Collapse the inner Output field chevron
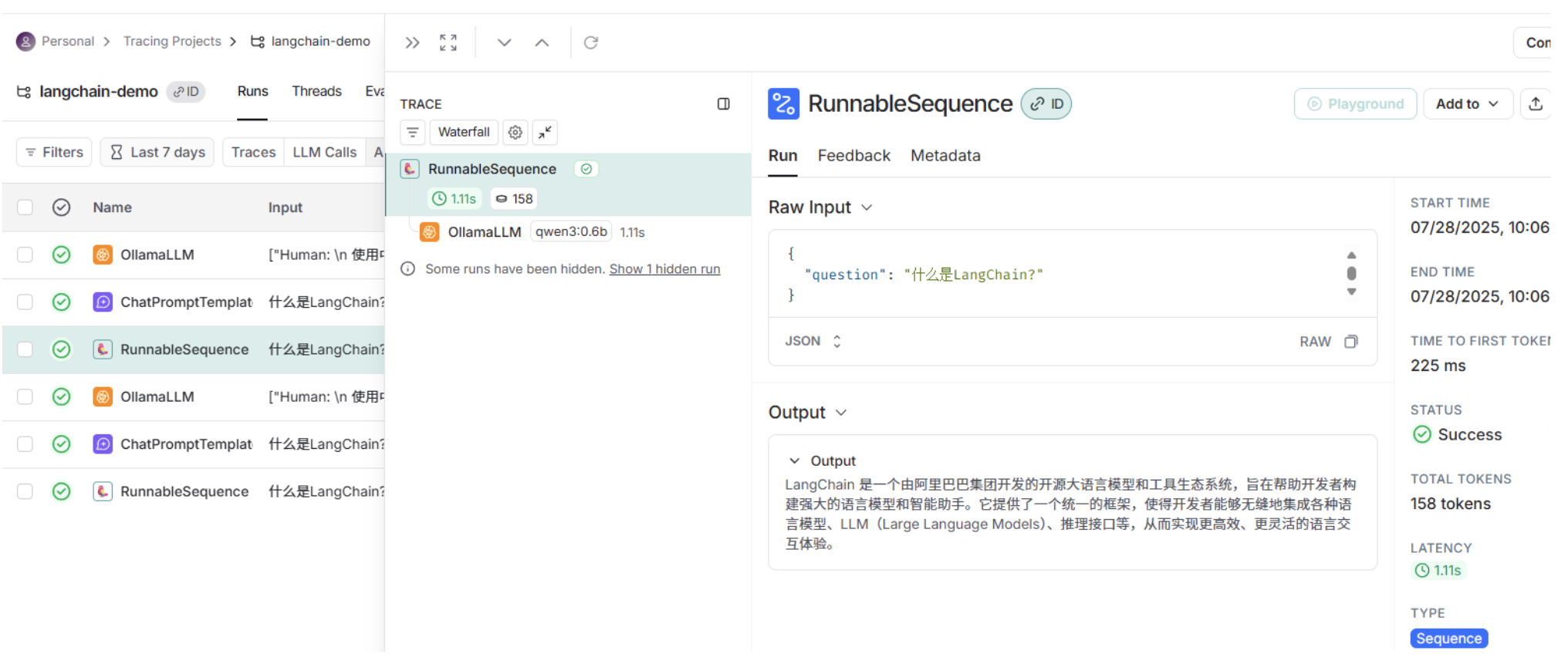Viewport: 1568px width, 671px height. coord(794,461)
